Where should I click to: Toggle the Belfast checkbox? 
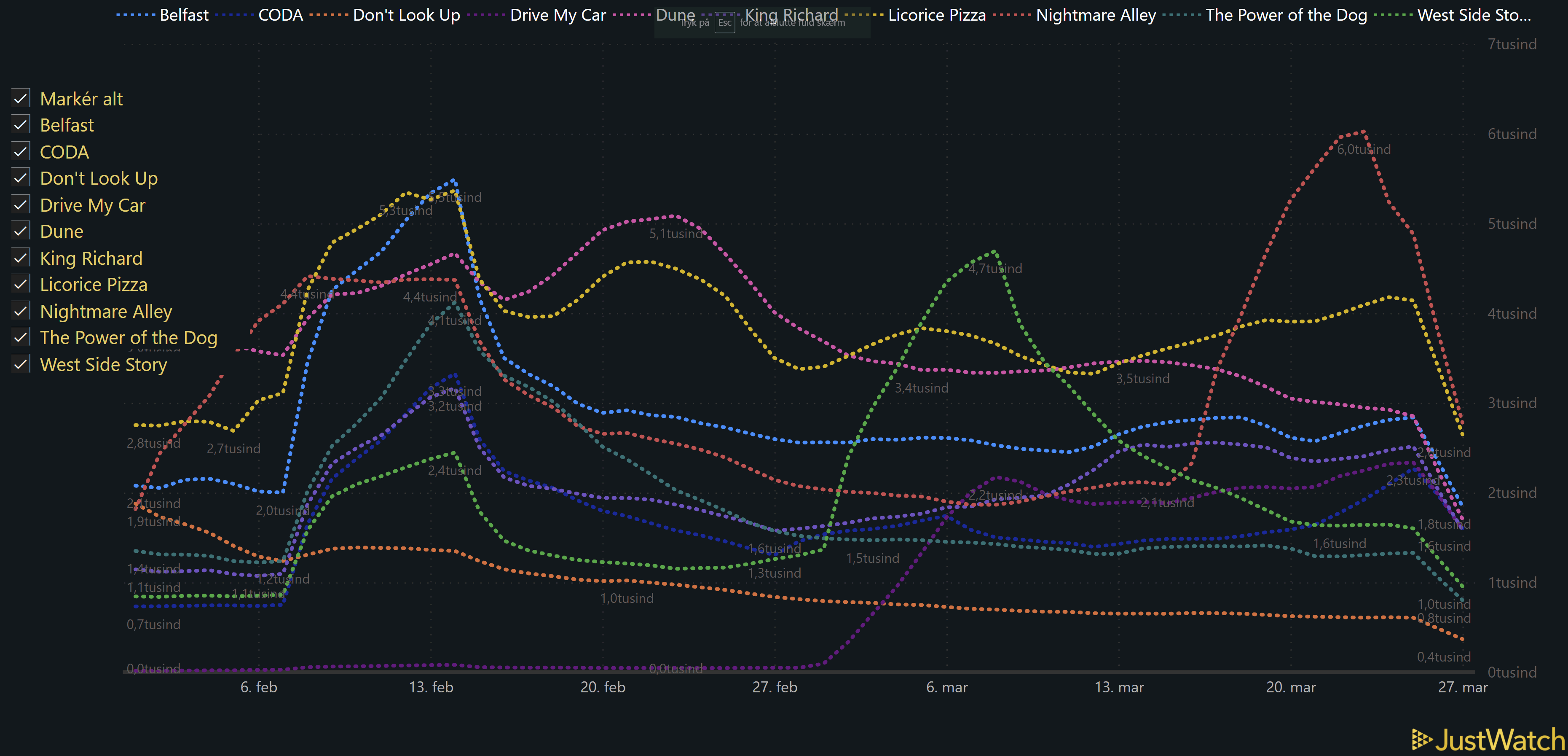pos(21,125)
